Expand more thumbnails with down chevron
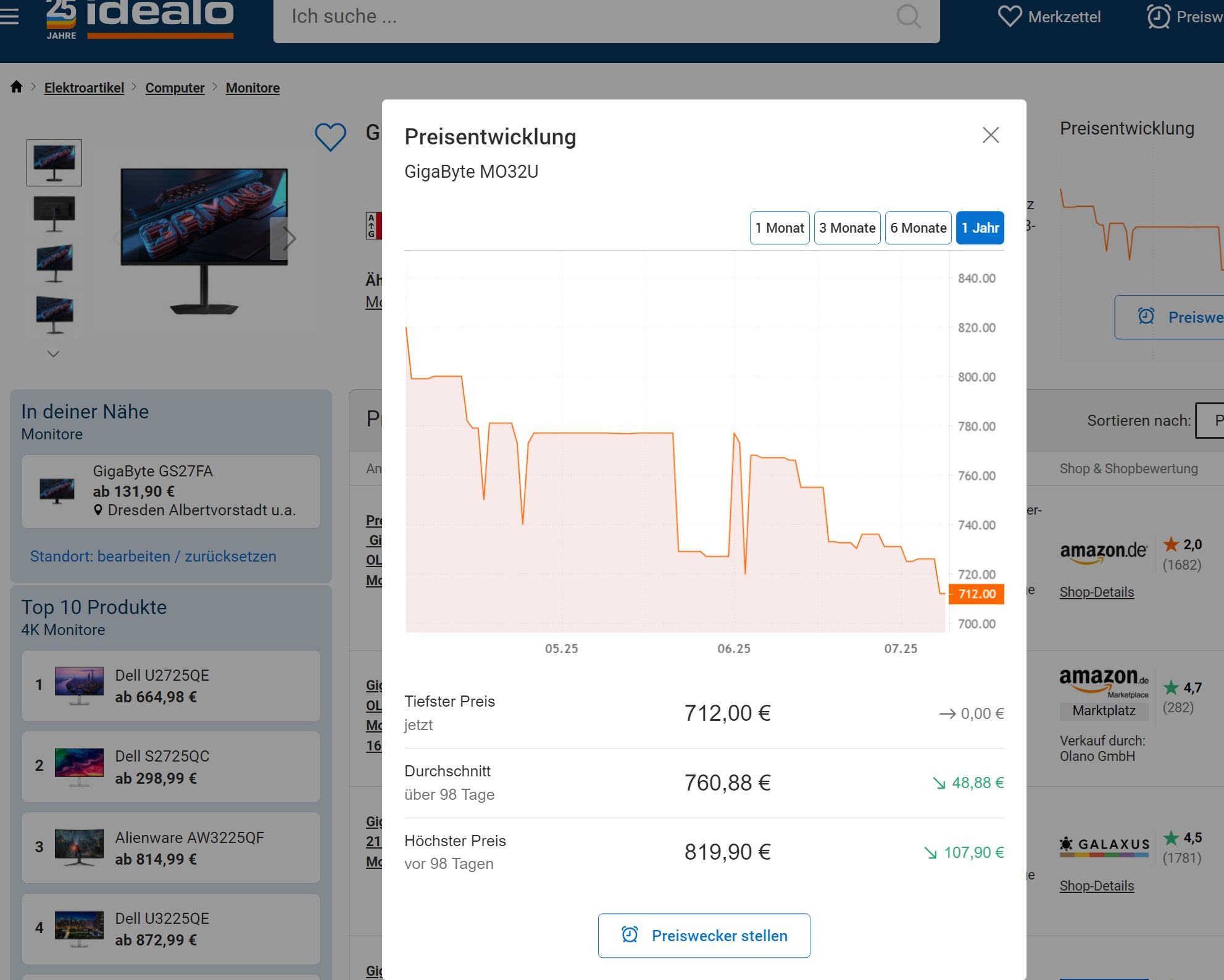Viewport: 1224px width, 980px height. pos(54,354)
